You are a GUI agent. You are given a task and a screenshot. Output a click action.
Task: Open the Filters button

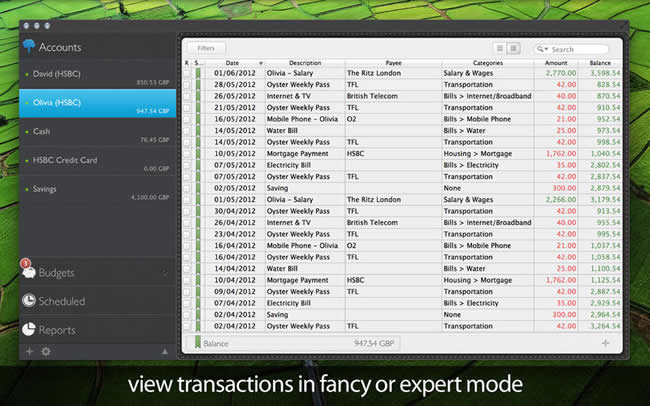click(206, 49)
